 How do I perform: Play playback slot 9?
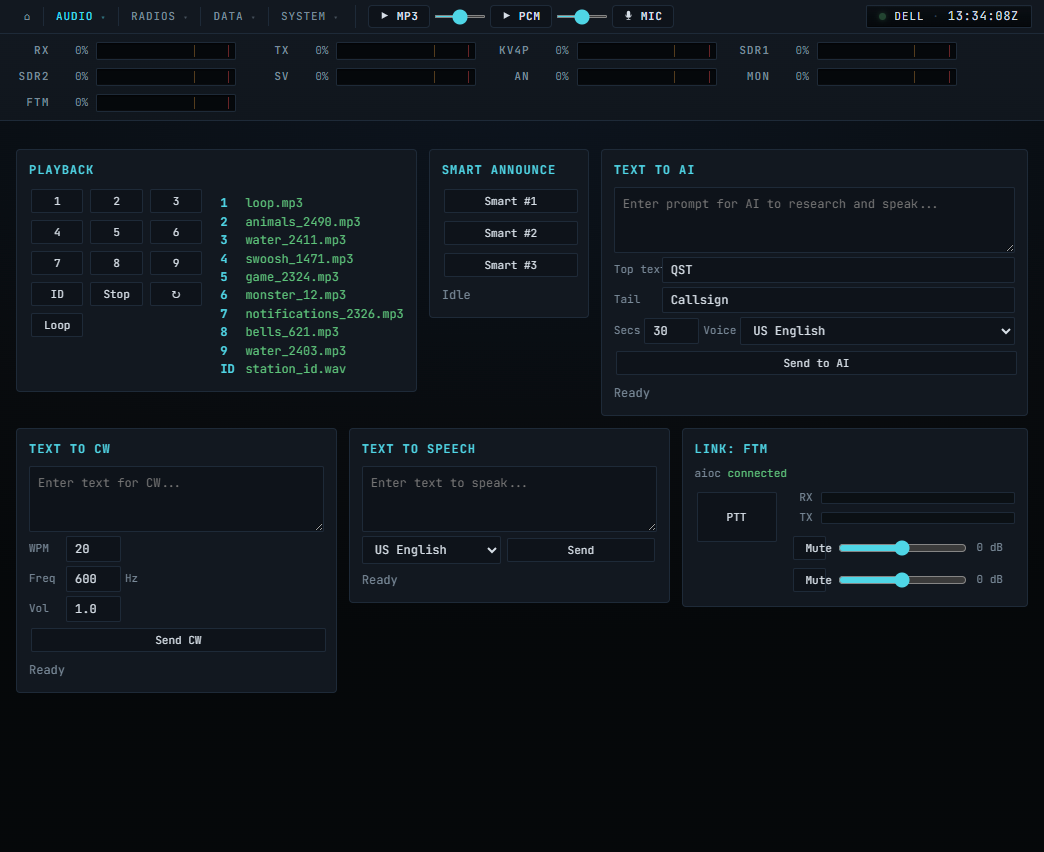[x=176, y=263]
